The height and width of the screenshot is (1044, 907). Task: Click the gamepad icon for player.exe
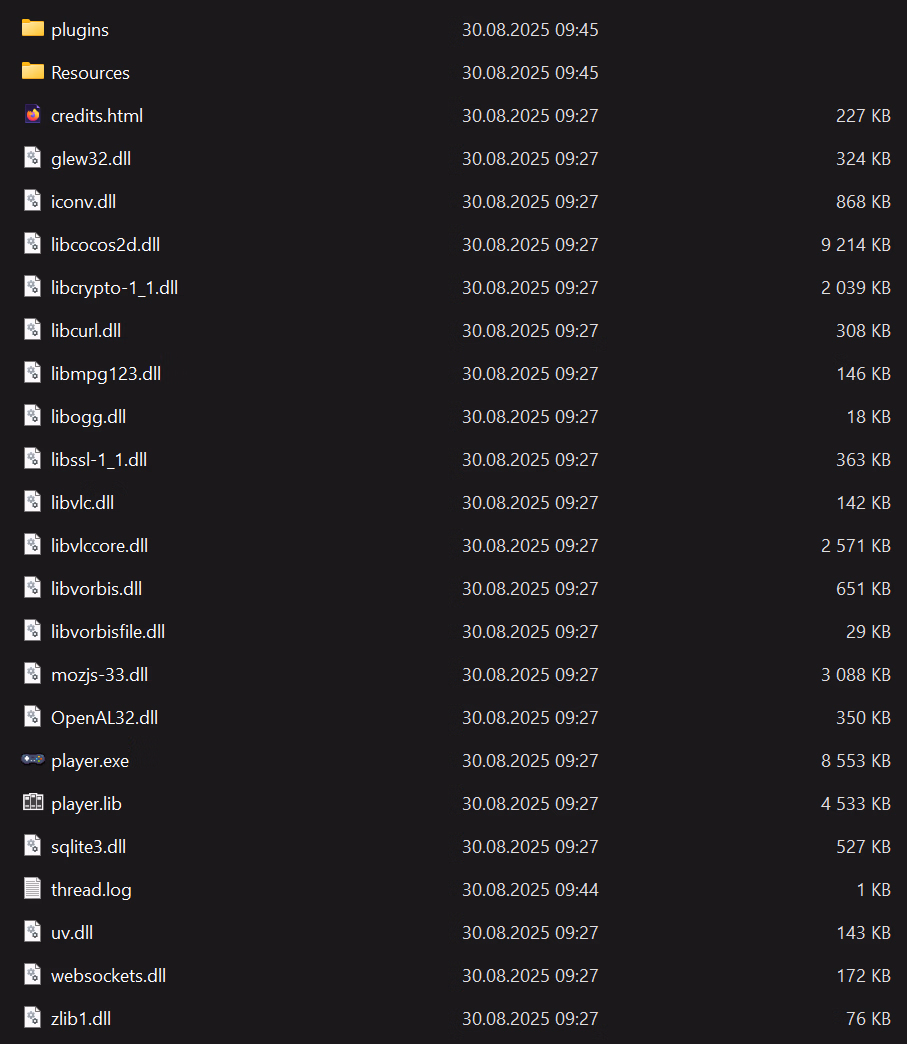(x=33, y=760)
